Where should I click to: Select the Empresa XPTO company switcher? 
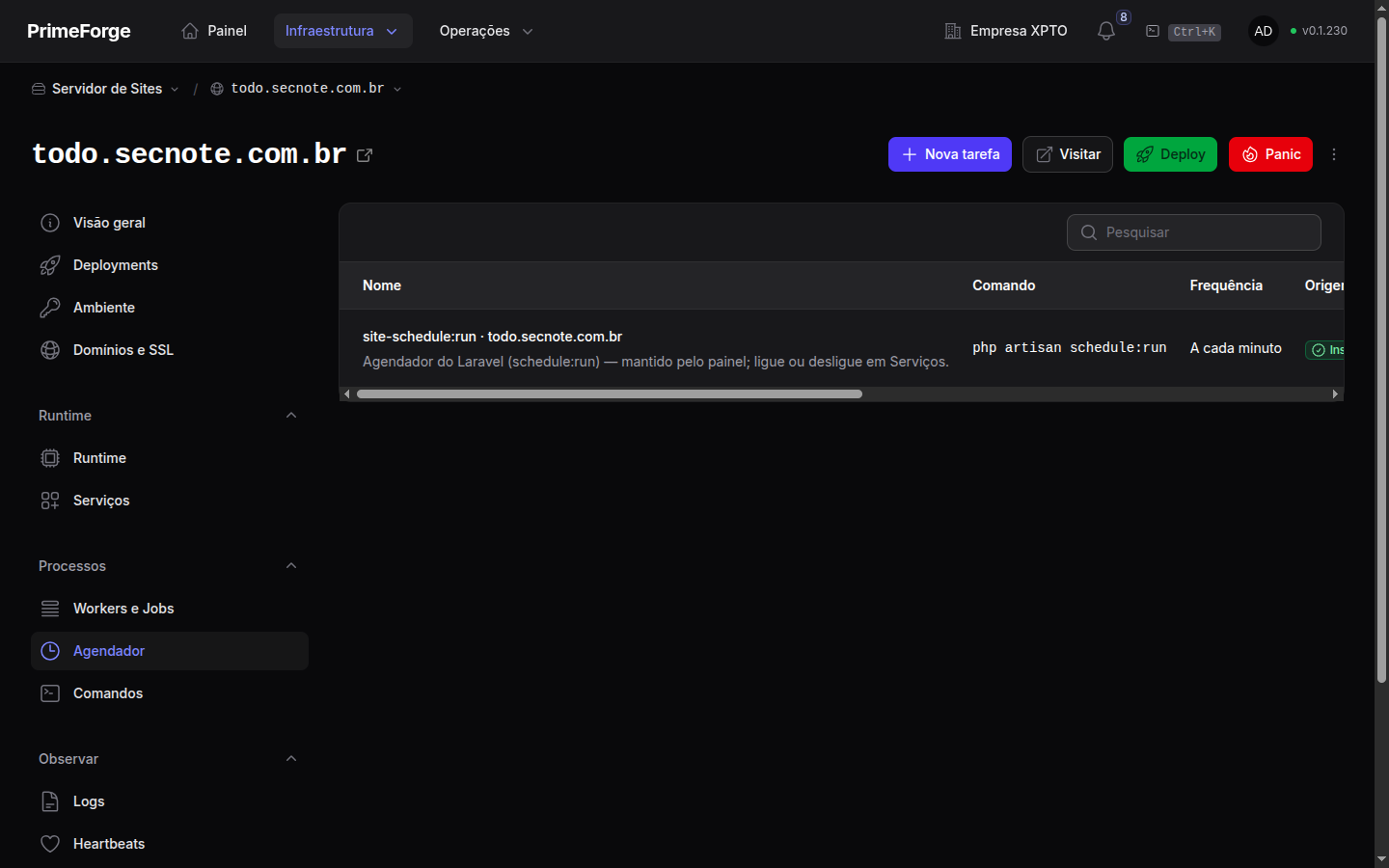pos(1006,31)
